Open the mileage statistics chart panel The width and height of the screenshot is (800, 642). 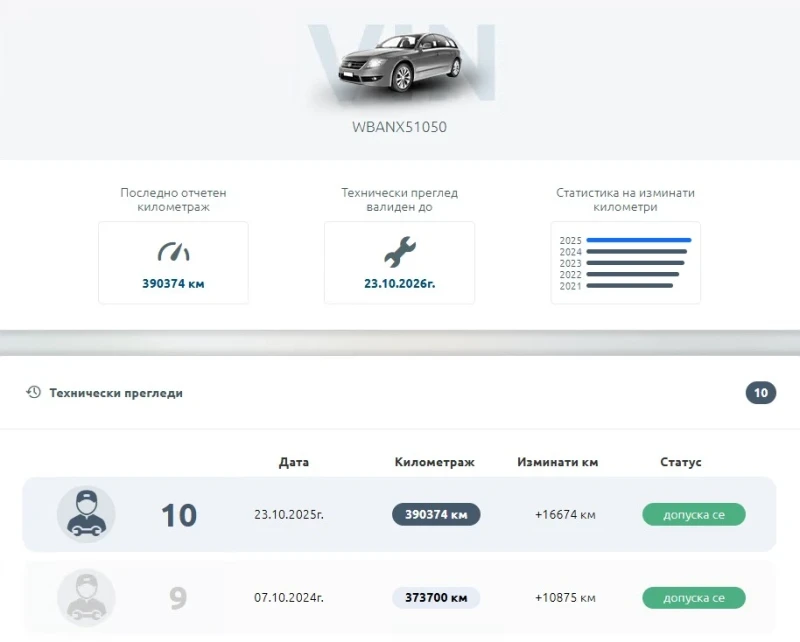tap(625, 262)
